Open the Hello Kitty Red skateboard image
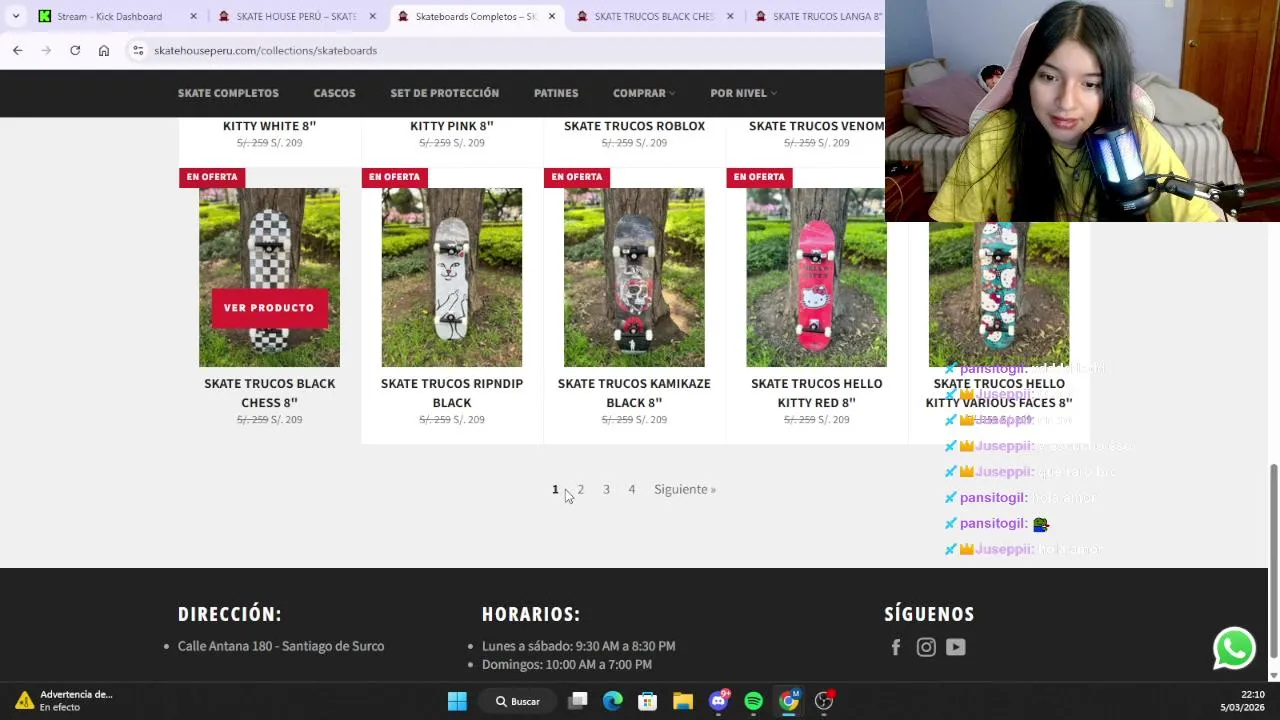This screenshot has width=1280, height=720. 816,277
